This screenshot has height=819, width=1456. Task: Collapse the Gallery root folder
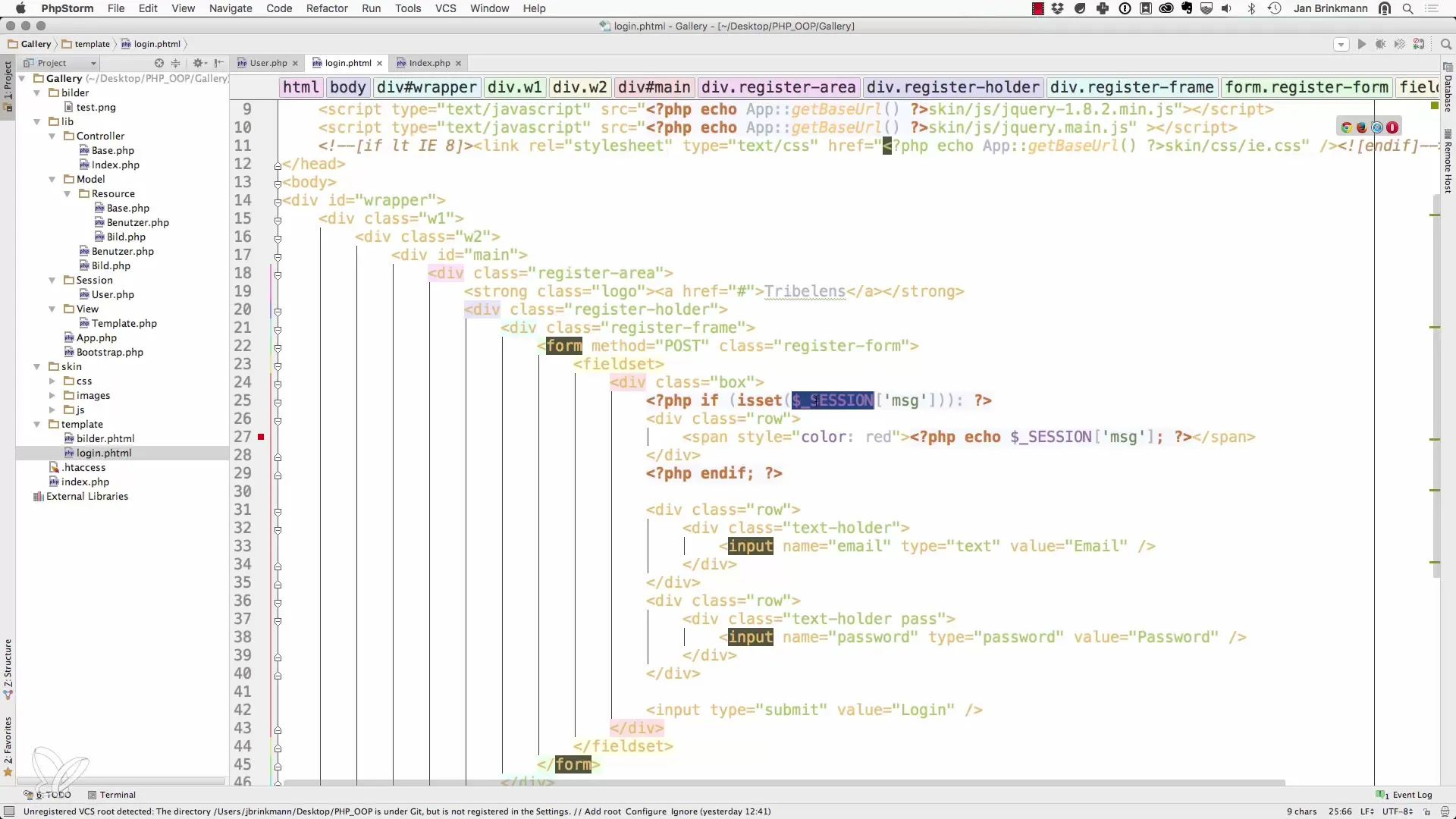(22, 78)
